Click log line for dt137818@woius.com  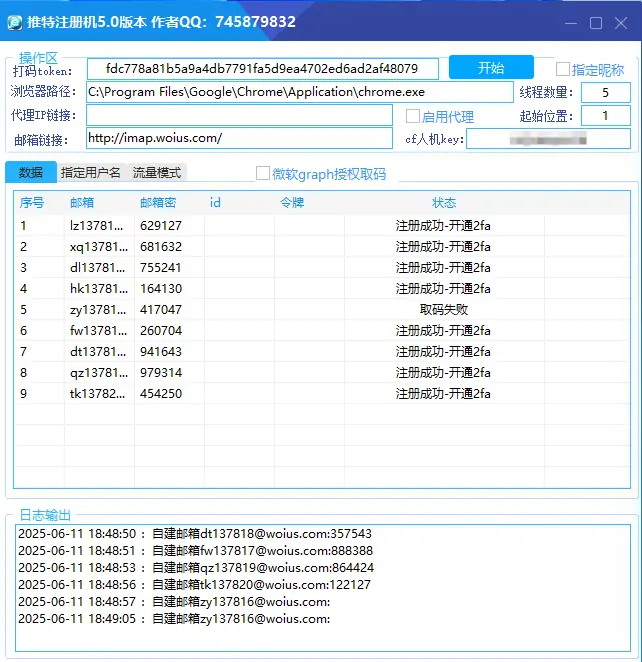(195, 534)
